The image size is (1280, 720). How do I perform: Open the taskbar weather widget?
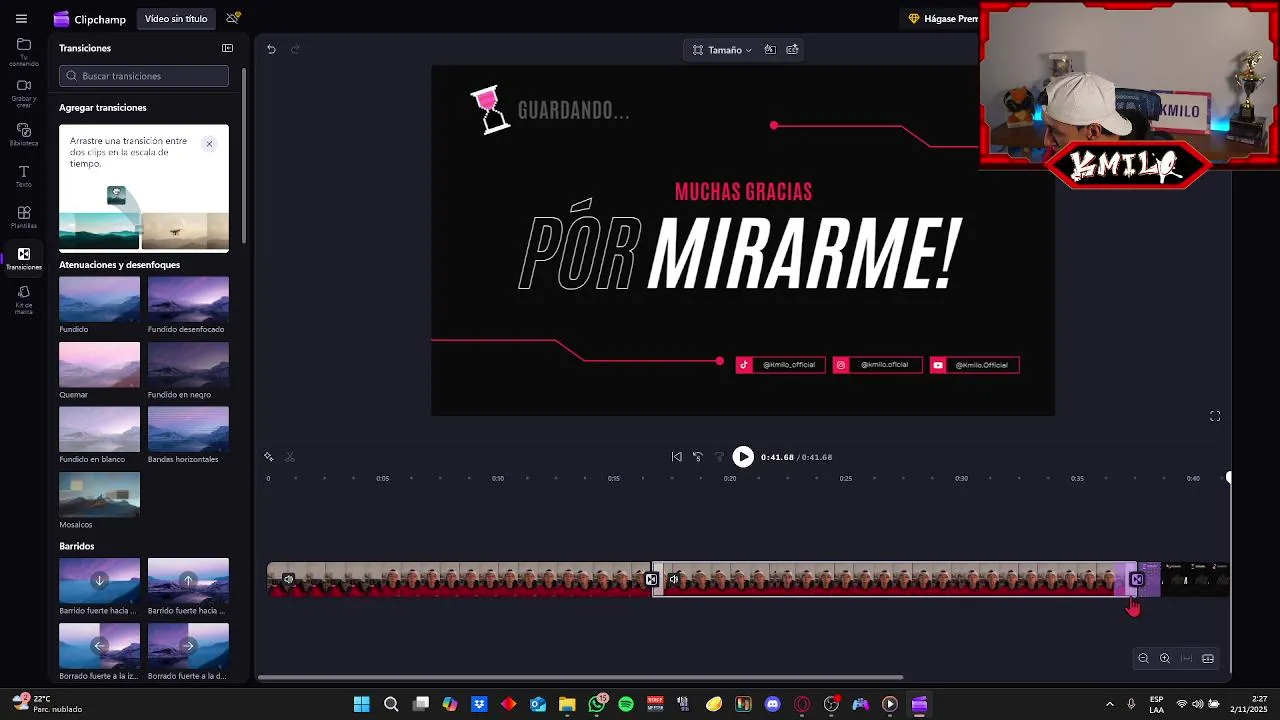46,704
